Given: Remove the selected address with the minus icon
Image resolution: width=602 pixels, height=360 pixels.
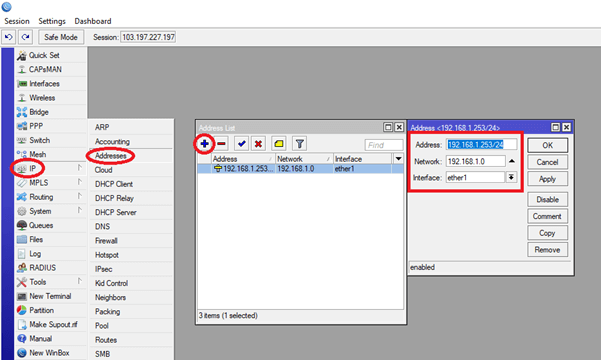Looking at the screenshot, I should [222, 144].
